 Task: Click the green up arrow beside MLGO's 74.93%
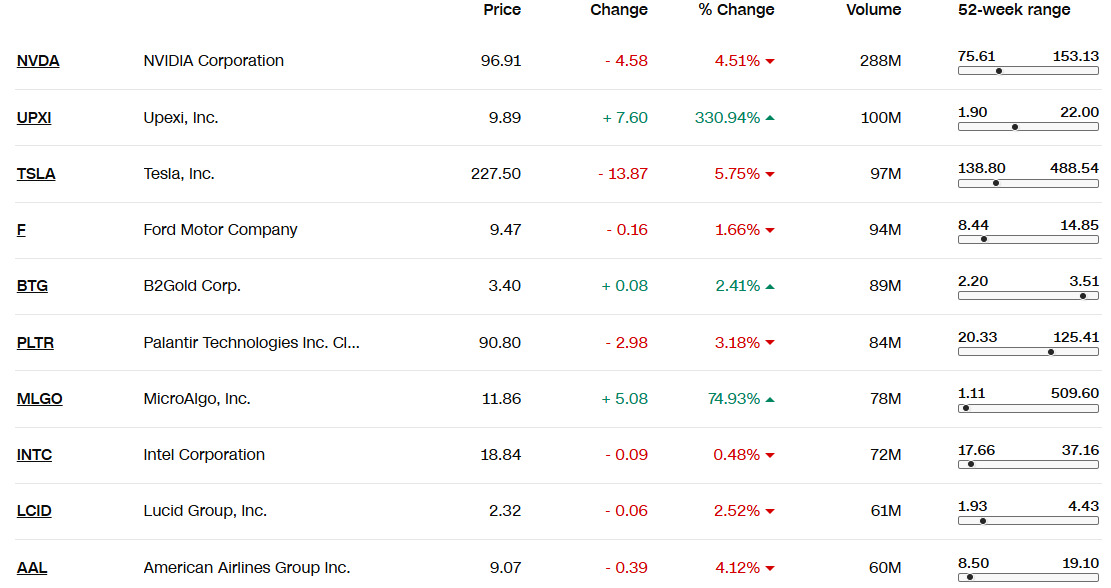tap(770, 400)
